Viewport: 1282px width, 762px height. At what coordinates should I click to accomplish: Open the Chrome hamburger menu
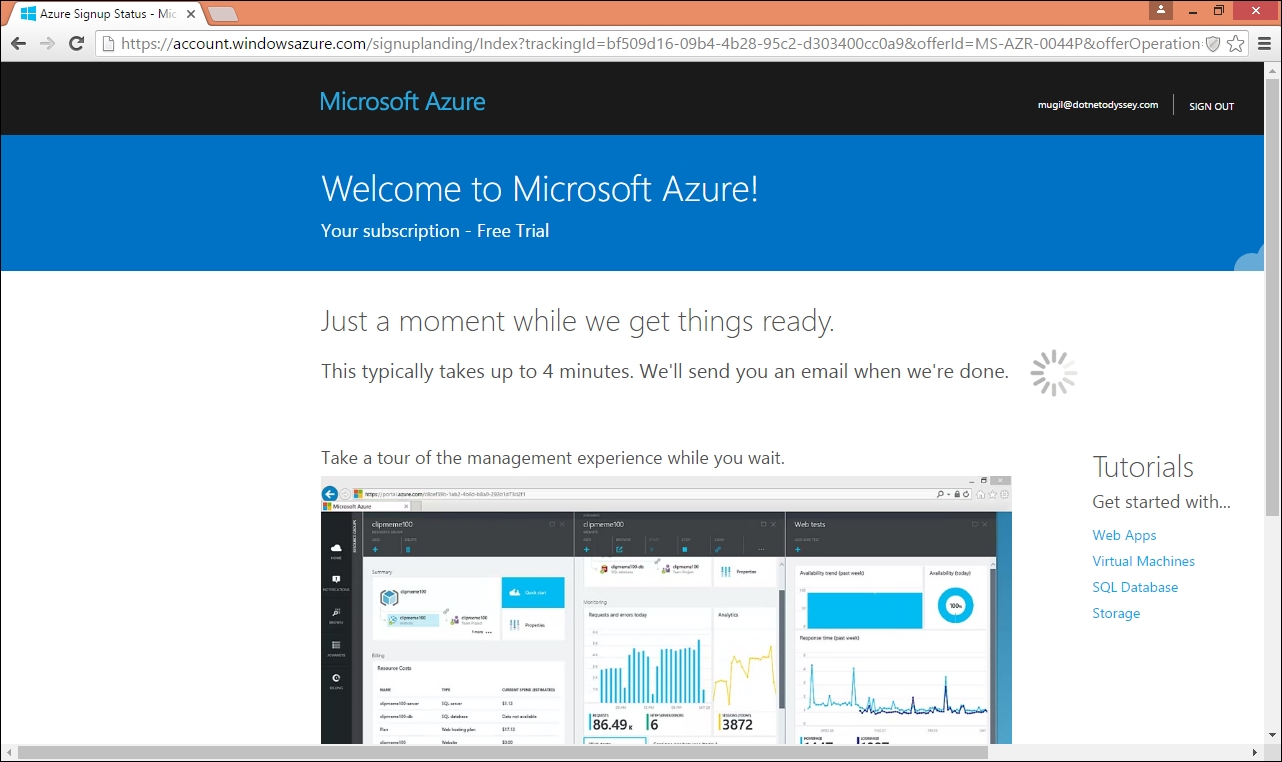pyautogui.click(x=1264, y=43)
